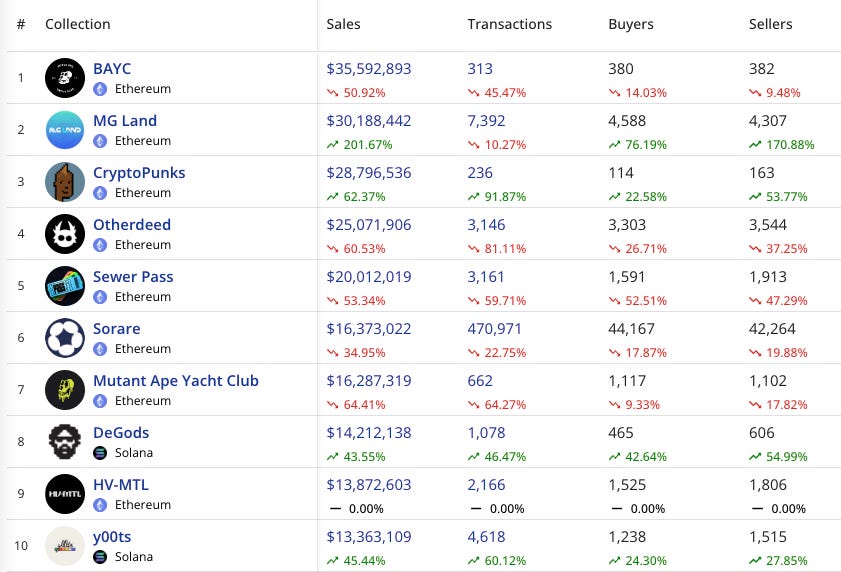Click the Solana icon under DeGods

coord(100,453)
